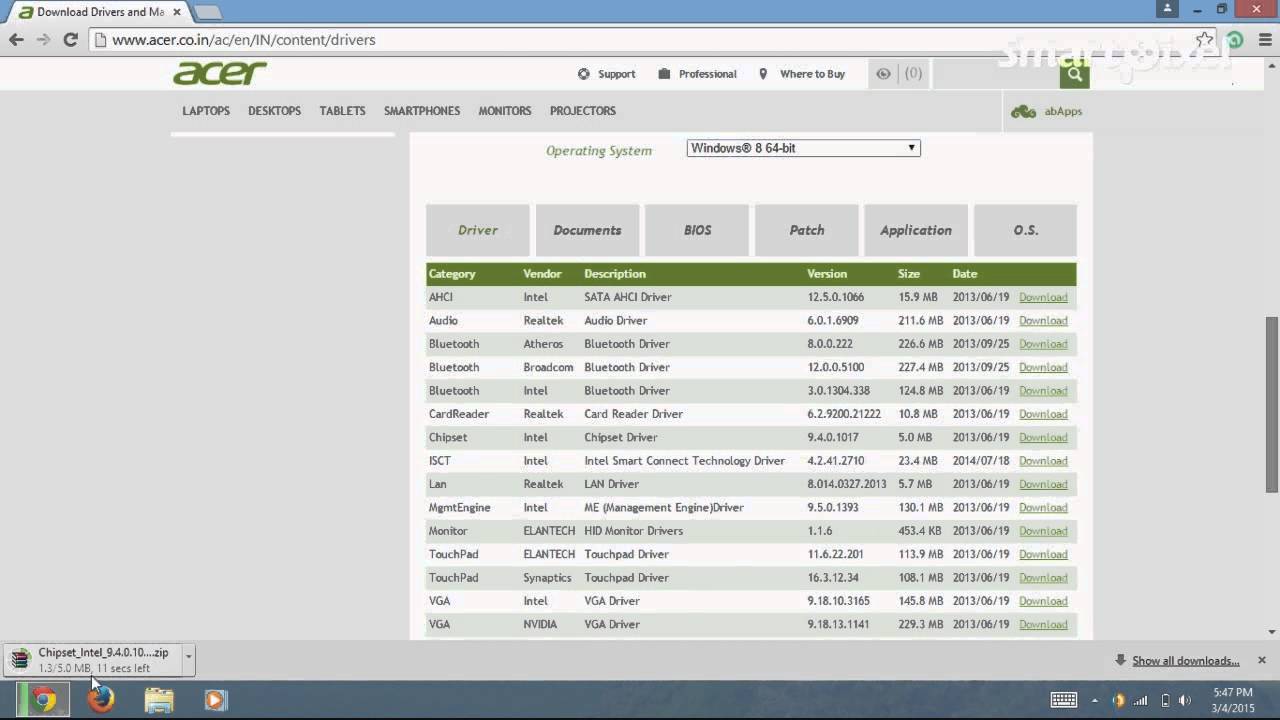Click Show all downloads link
Screen dimensions: 1280x720
click(1185, 661)
